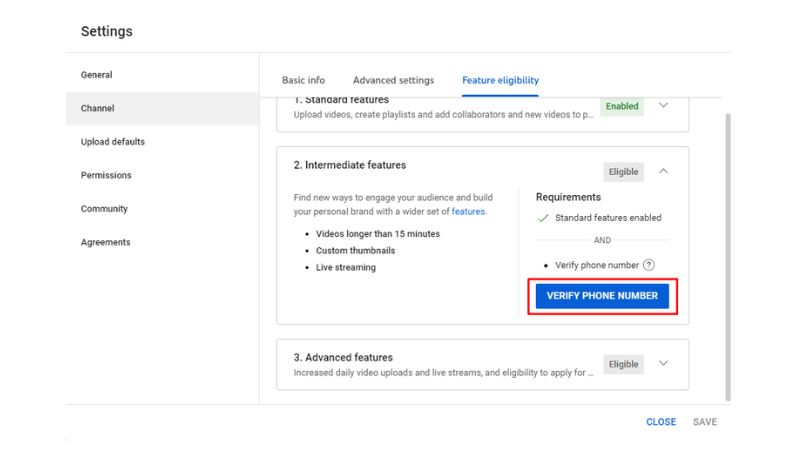Viewport: 800px width, 450px height.
Task: Click the Eligible badge for Intermediate features
Action: pos(623,172)
